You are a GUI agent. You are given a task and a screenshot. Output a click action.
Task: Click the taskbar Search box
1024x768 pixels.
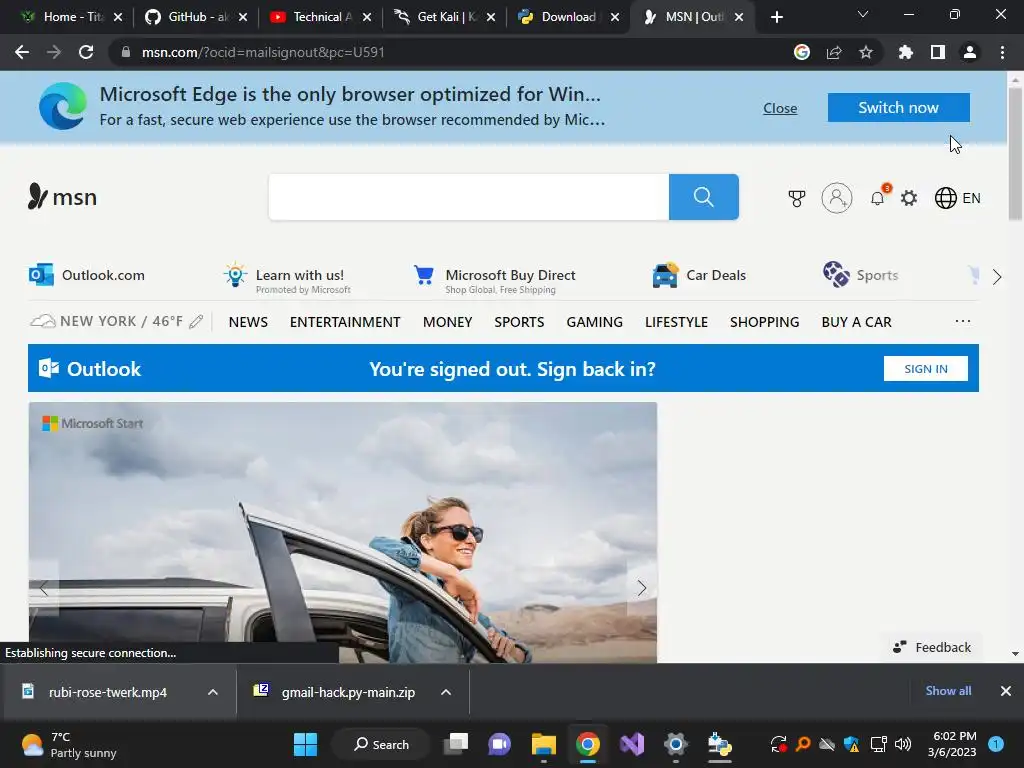381,744
